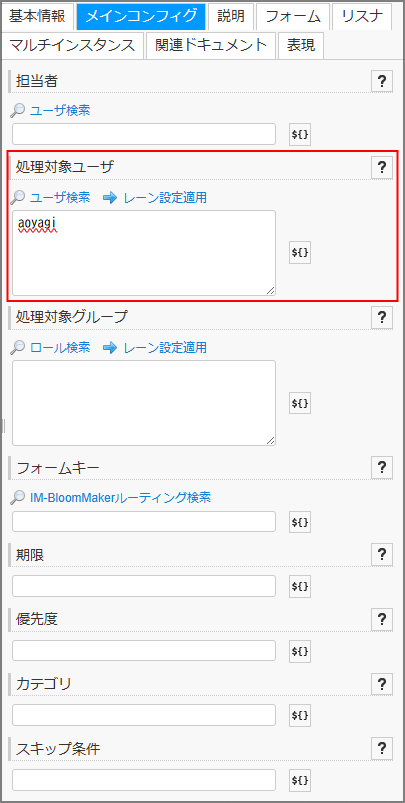
Task: Focus the 期限 input field
Action: click(x=144, y=586)
